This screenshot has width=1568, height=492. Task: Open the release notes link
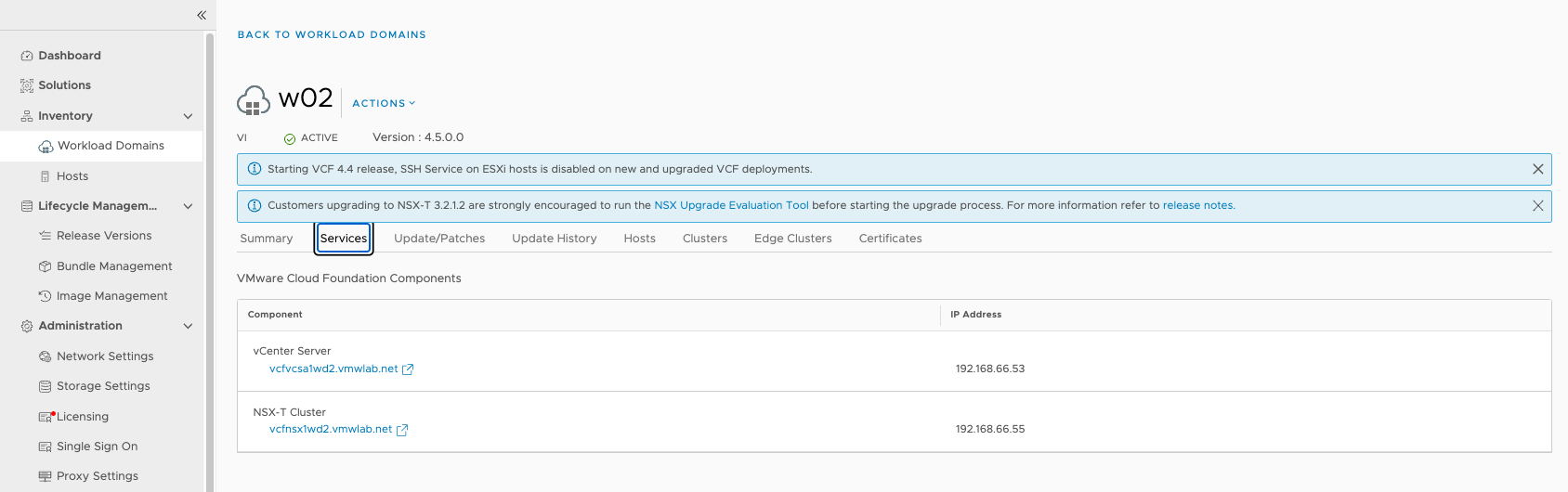[1198, 205]
